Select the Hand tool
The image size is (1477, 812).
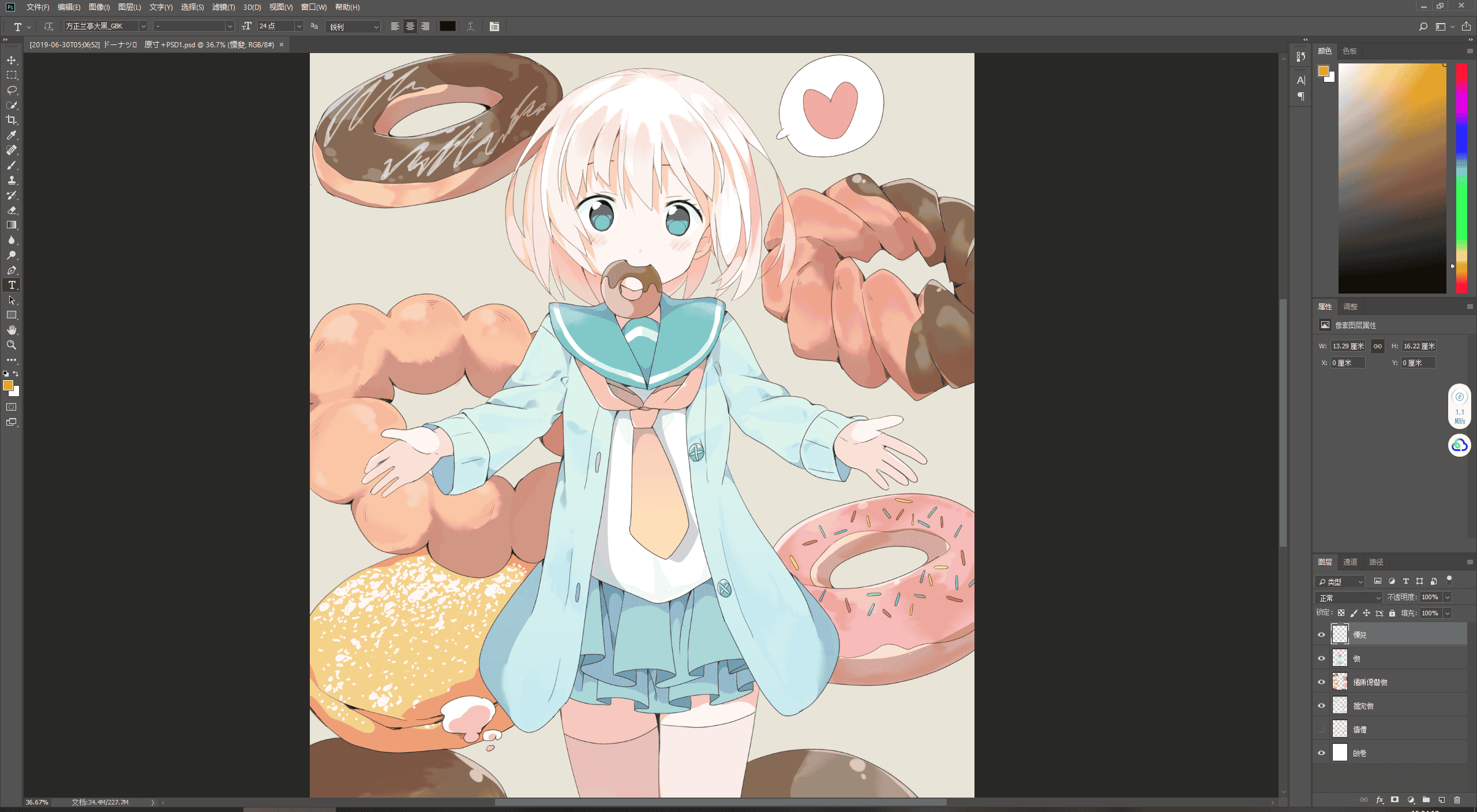click(x=12, y=330)
